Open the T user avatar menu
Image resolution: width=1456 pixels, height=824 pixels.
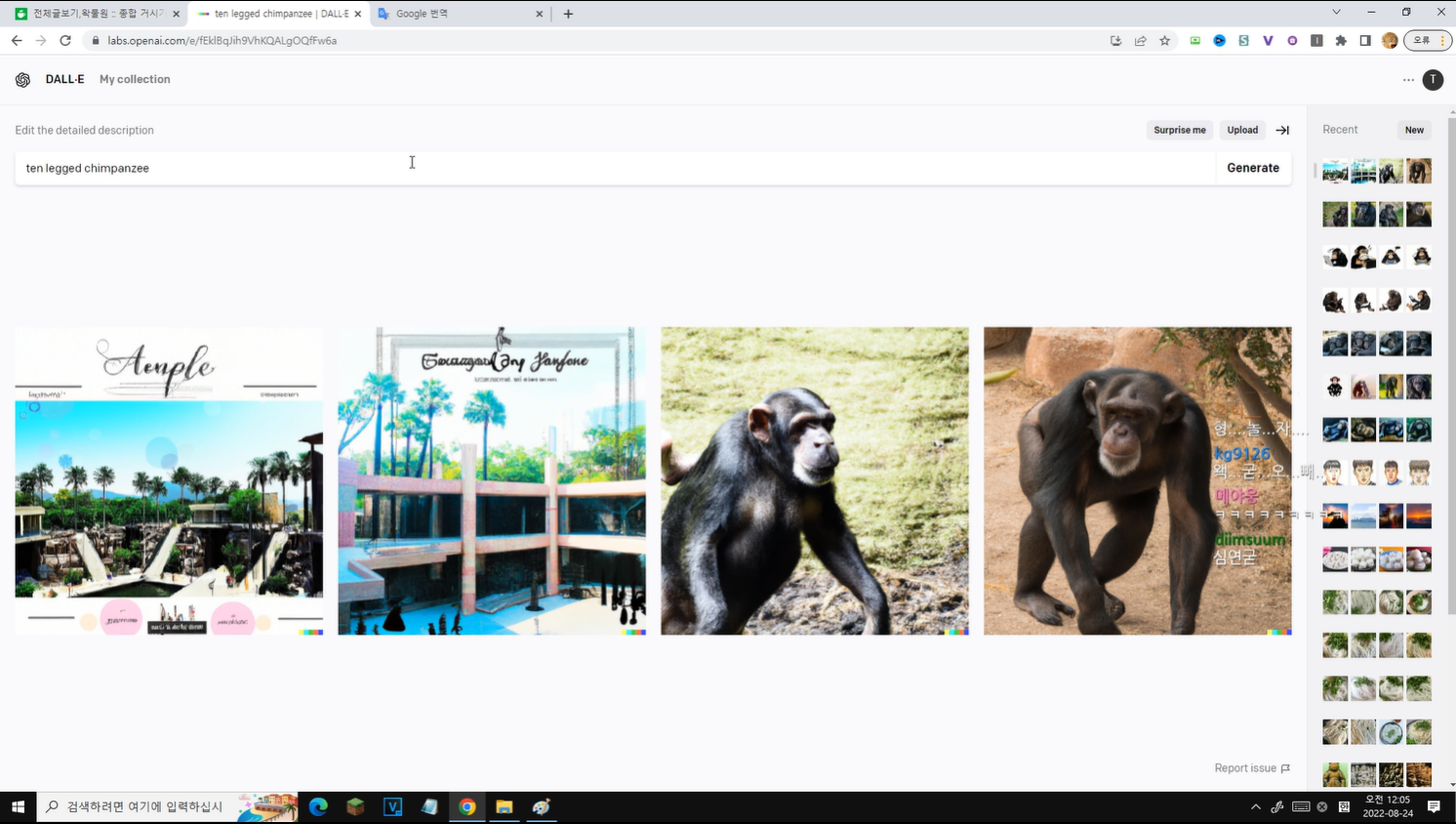1433,80
